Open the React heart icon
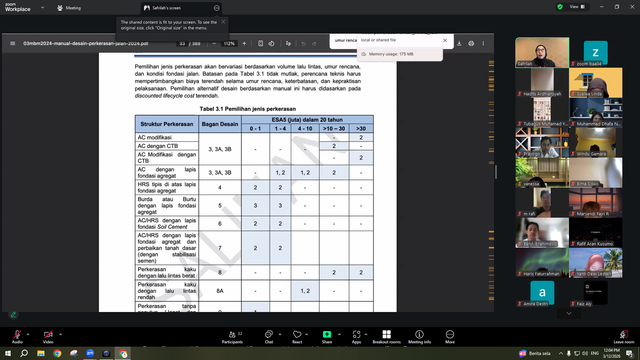Viewport: 640px width, 360px height. click(297, 334)
